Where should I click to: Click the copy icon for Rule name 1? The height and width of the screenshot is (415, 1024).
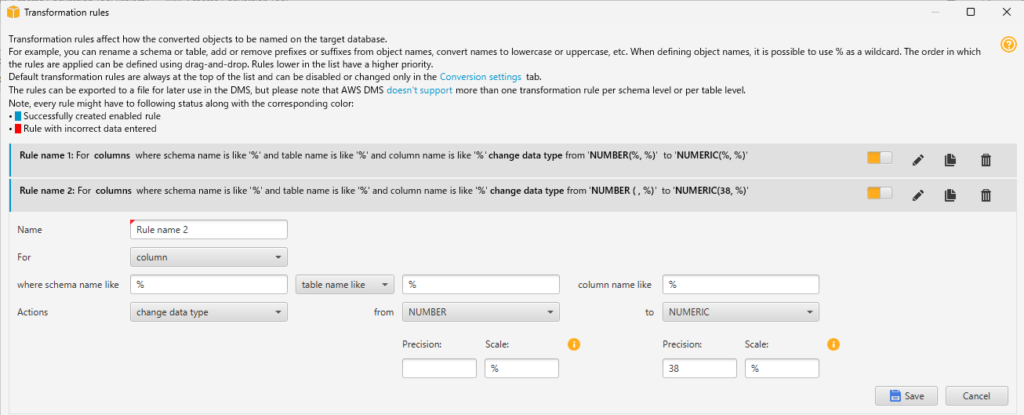point(950,160)
